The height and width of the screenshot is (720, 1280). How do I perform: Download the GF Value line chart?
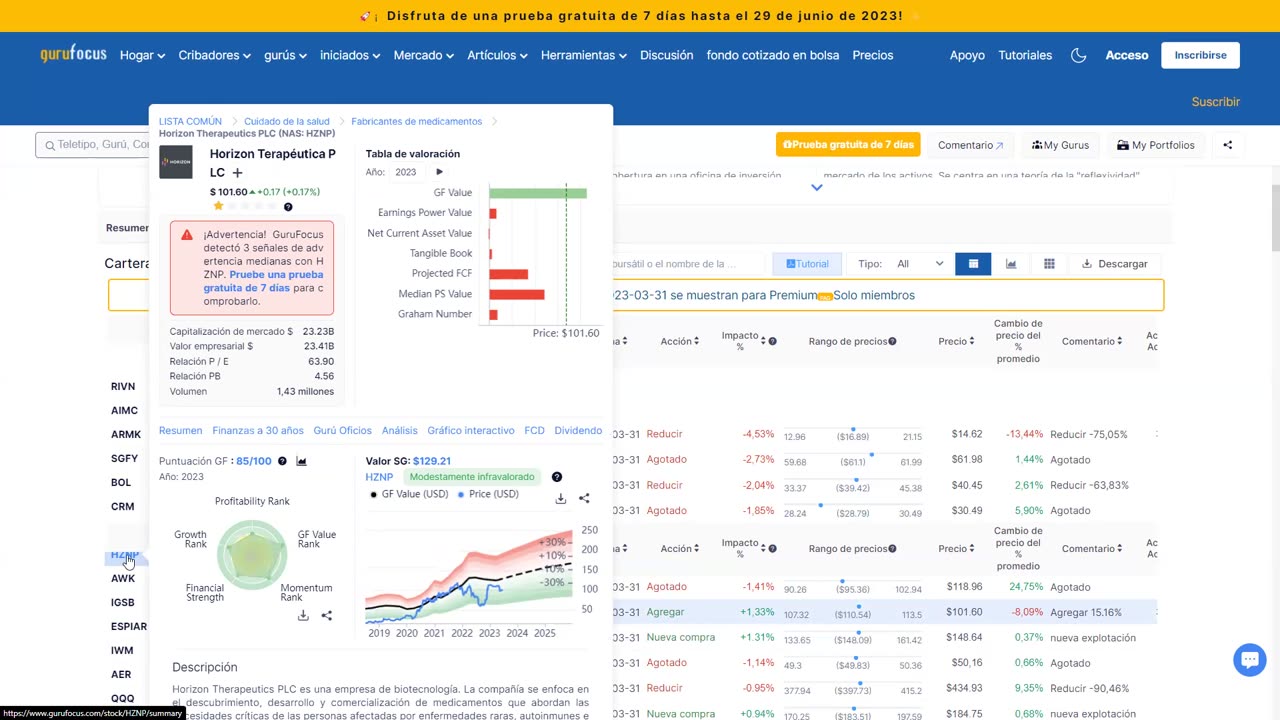pos(560,498)
